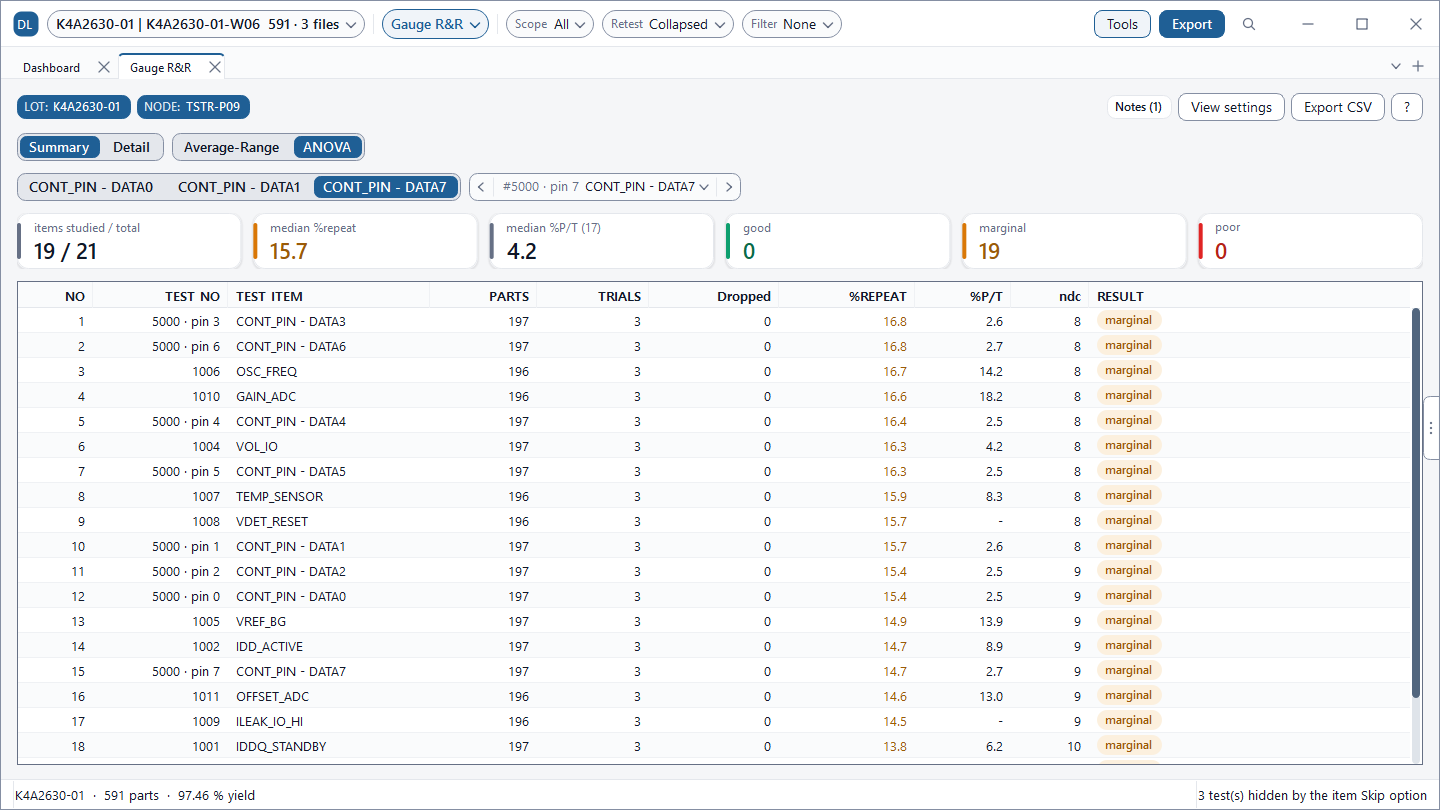The width and height of the screenshot is (1440, 810).
Task: Open the help question mark button
Action: coord(1407,107)
